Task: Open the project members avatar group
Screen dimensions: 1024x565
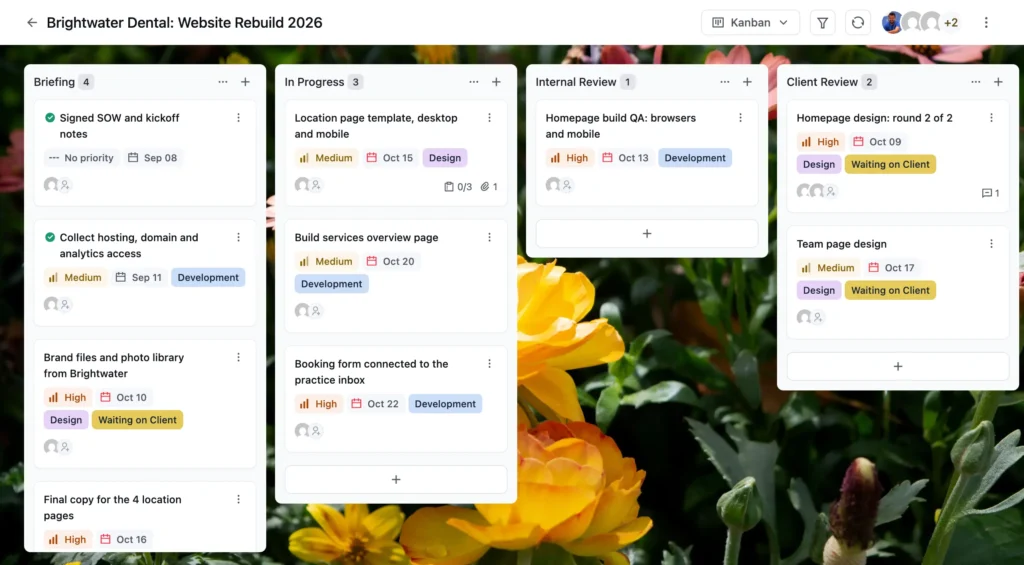Action: point(920,23)
